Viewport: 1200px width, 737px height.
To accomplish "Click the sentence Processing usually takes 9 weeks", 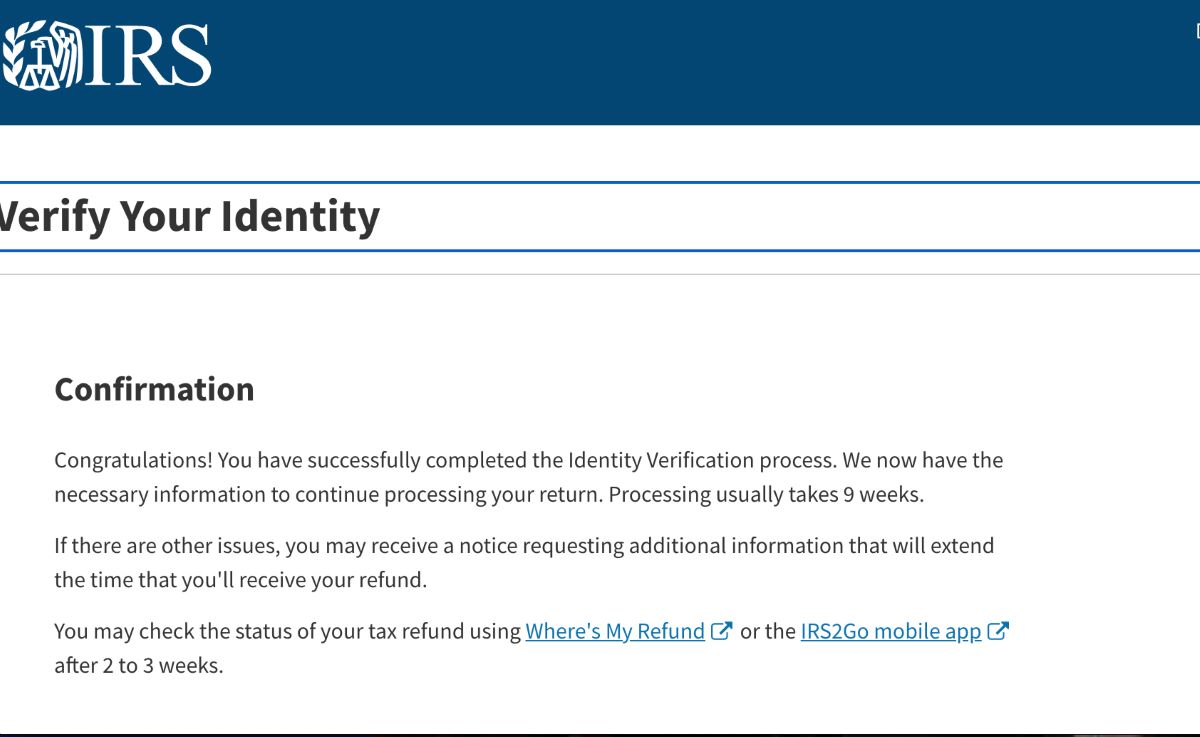I will 766,495.
